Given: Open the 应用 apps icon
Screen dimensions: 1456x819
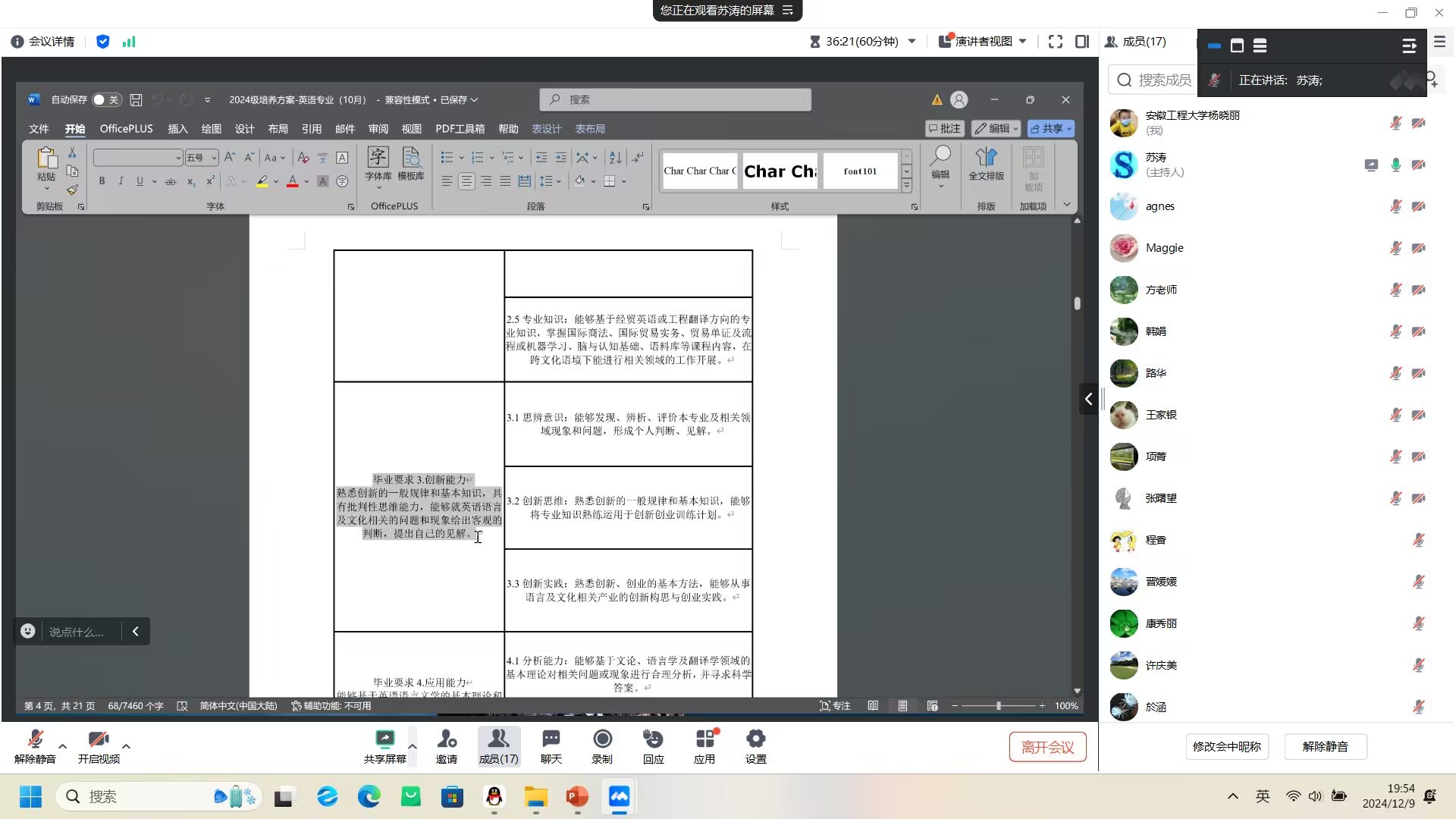Looking at the screenshot, I should pos(704,747).
